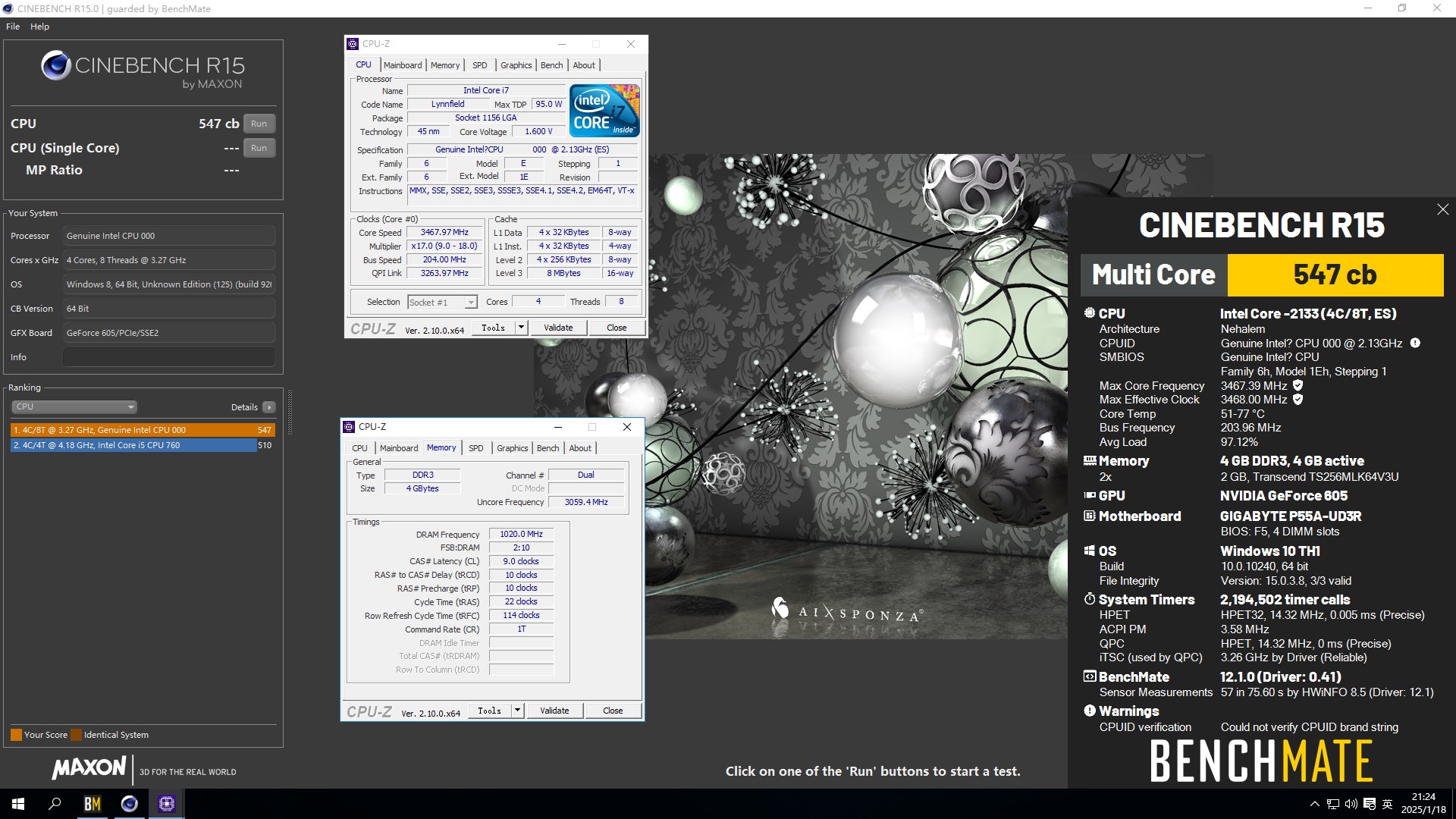1456x819 pixels.
Task: Click Close button in upper CPU-Z window
Action: (x=617, y=328)
